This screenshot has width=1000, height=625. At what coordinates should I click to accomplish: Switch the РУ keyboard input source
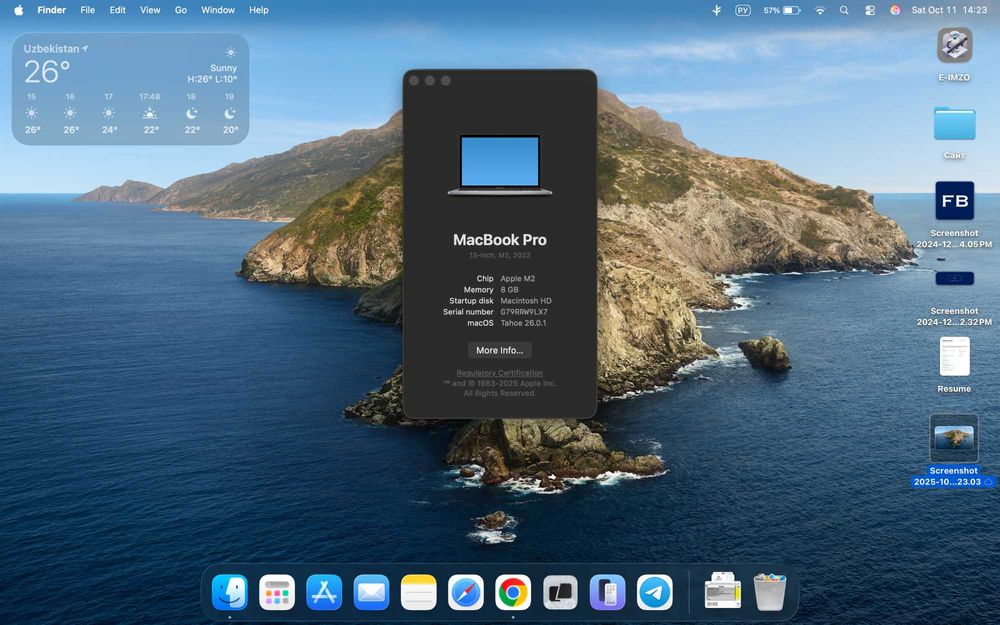pos(742,10)
